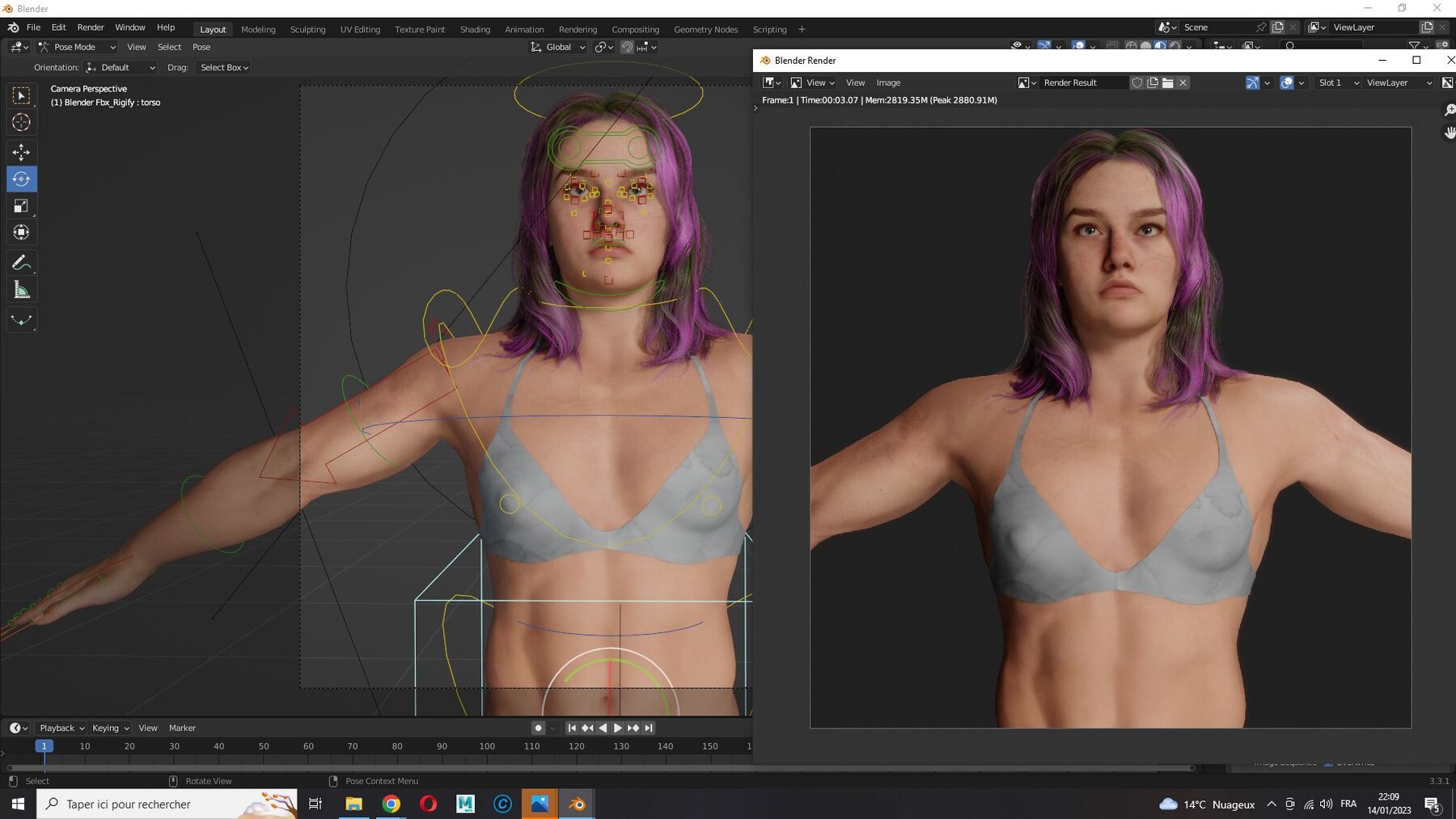The image size is (1456, 819).
Task: Open Image menu in render window
Action: pyautogui.click(x=888, y=82)
